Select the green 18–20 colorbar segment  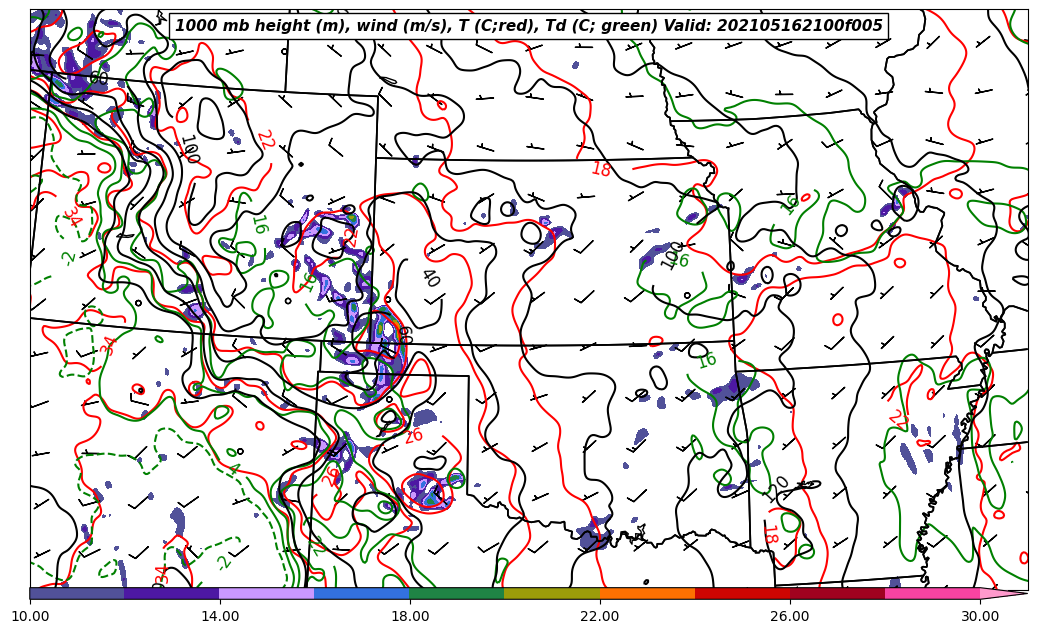coord(457,593)
